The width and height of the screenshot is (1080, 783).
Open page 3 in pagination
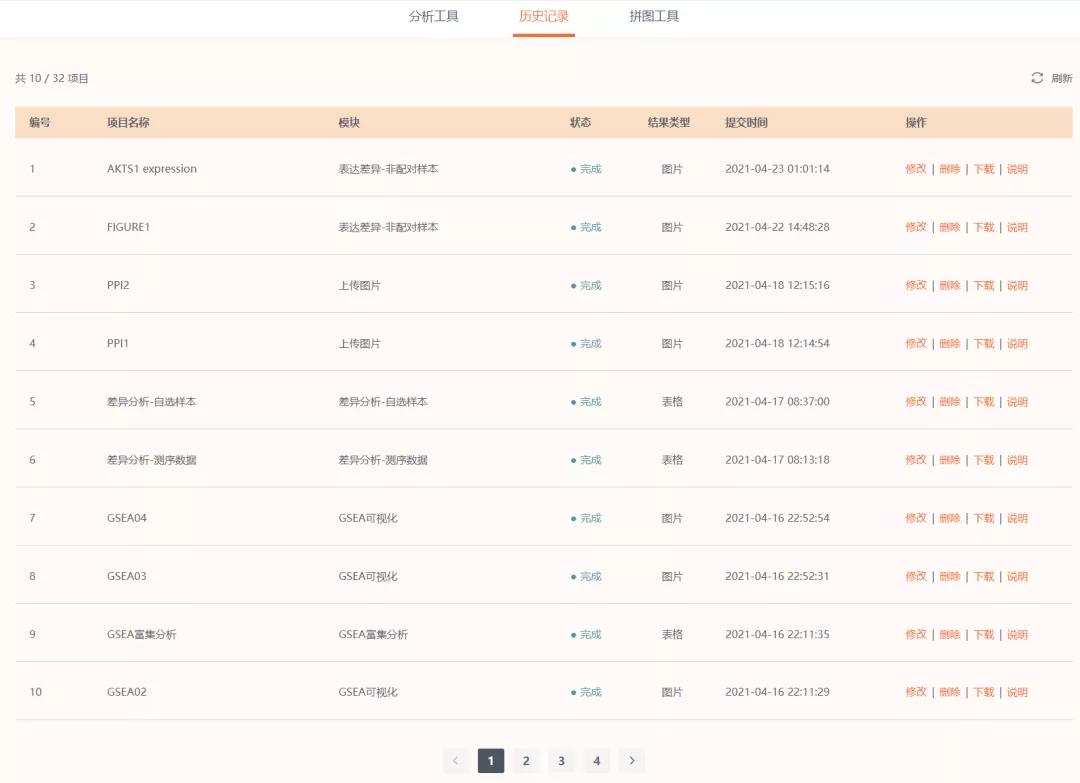click(x=561, y=760)
